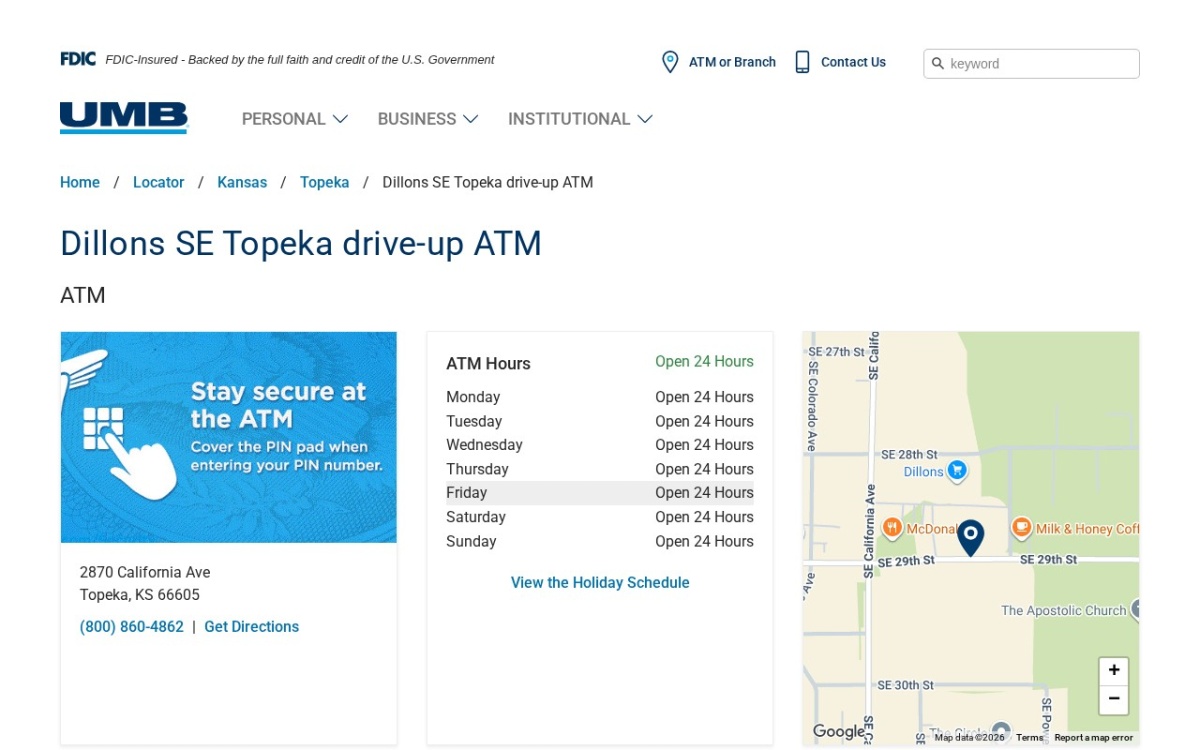Click the ATM Hours heading
Image resolution: width=1200 pixels, height=750 pixels.
(x=488, y=364)
